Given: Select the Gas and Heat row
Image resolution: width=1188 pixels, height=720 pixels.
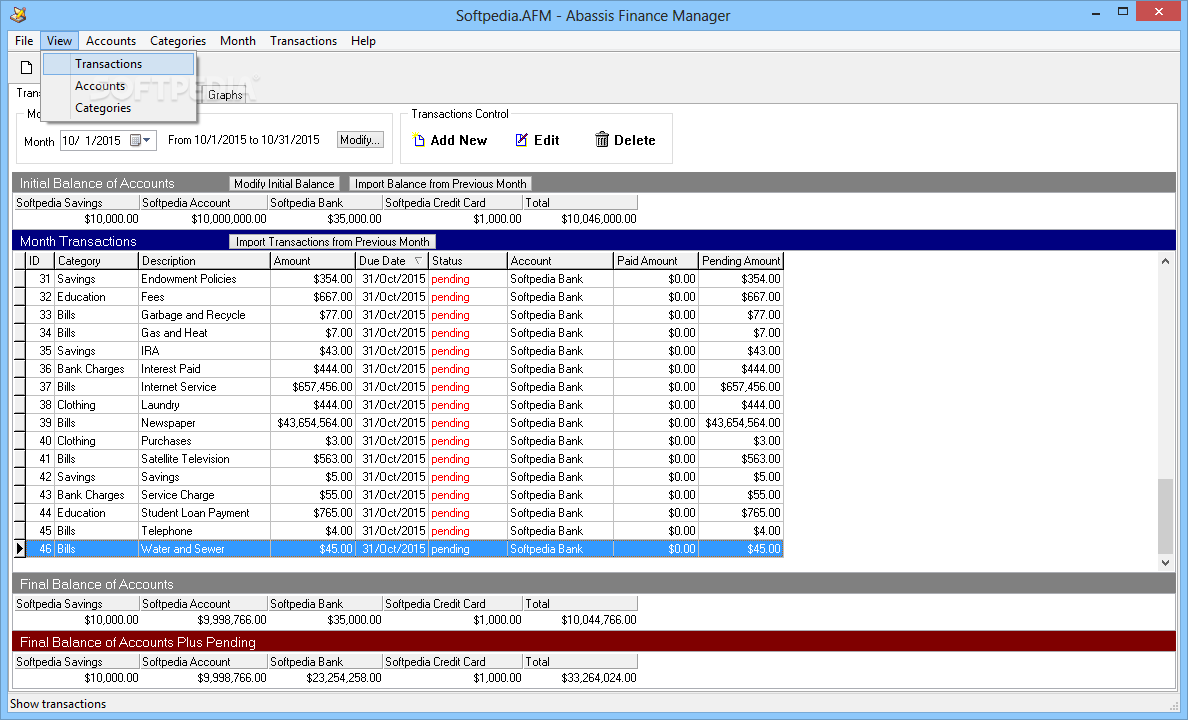Looking at the screenshot, I should [x=405, y=333].
